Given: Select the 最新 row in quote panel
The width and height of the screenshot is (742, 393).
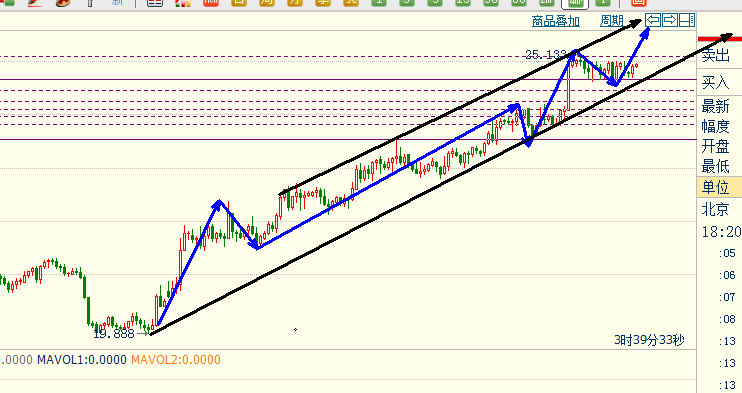Looking at the screenshot, I should [x=720, y=106].
